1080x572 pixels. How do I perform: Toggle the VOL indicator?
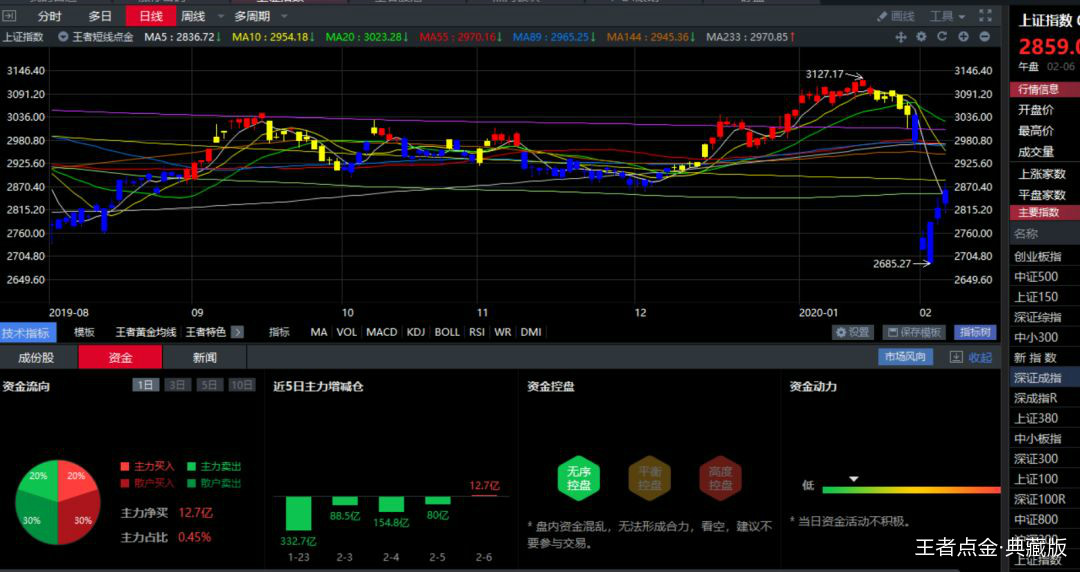point(346,332)
